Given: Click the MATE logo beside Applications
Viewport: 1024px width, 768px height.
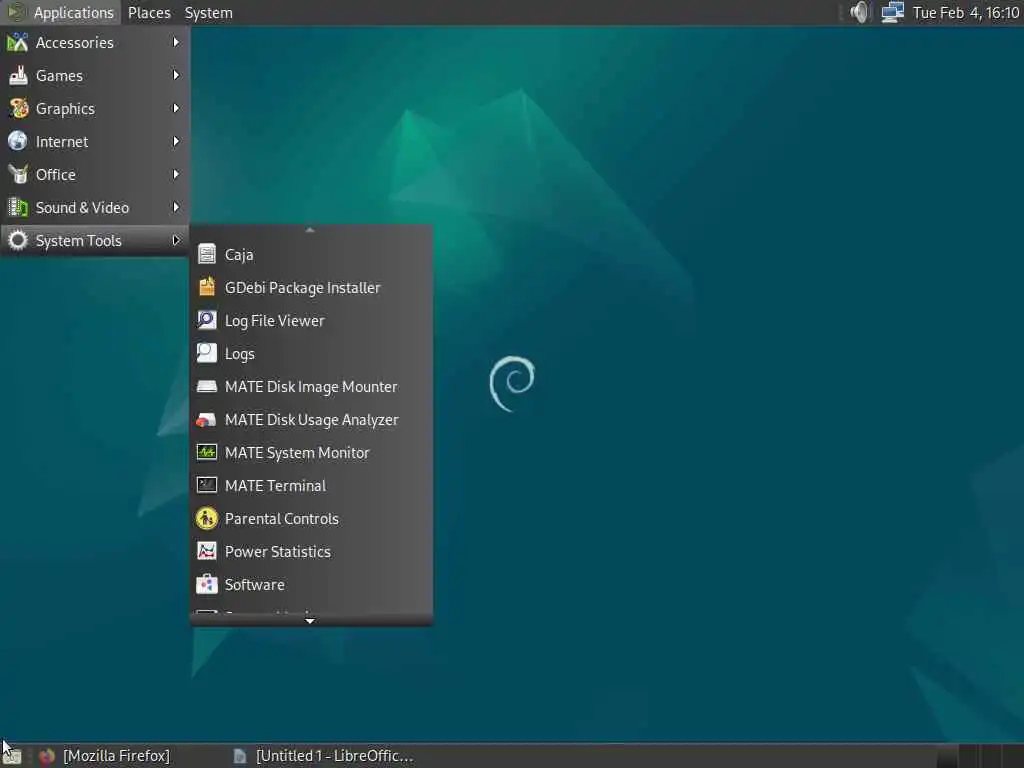Looking at the screenshot, I should [16, 12].
